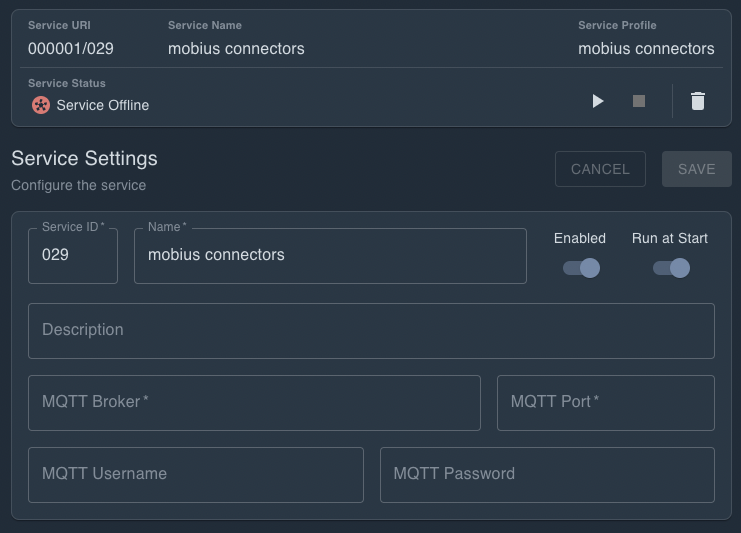Click the Service ID field containing 029
Image resolution: width=741 pixels, height=533 pixels.
coord(73,256)
